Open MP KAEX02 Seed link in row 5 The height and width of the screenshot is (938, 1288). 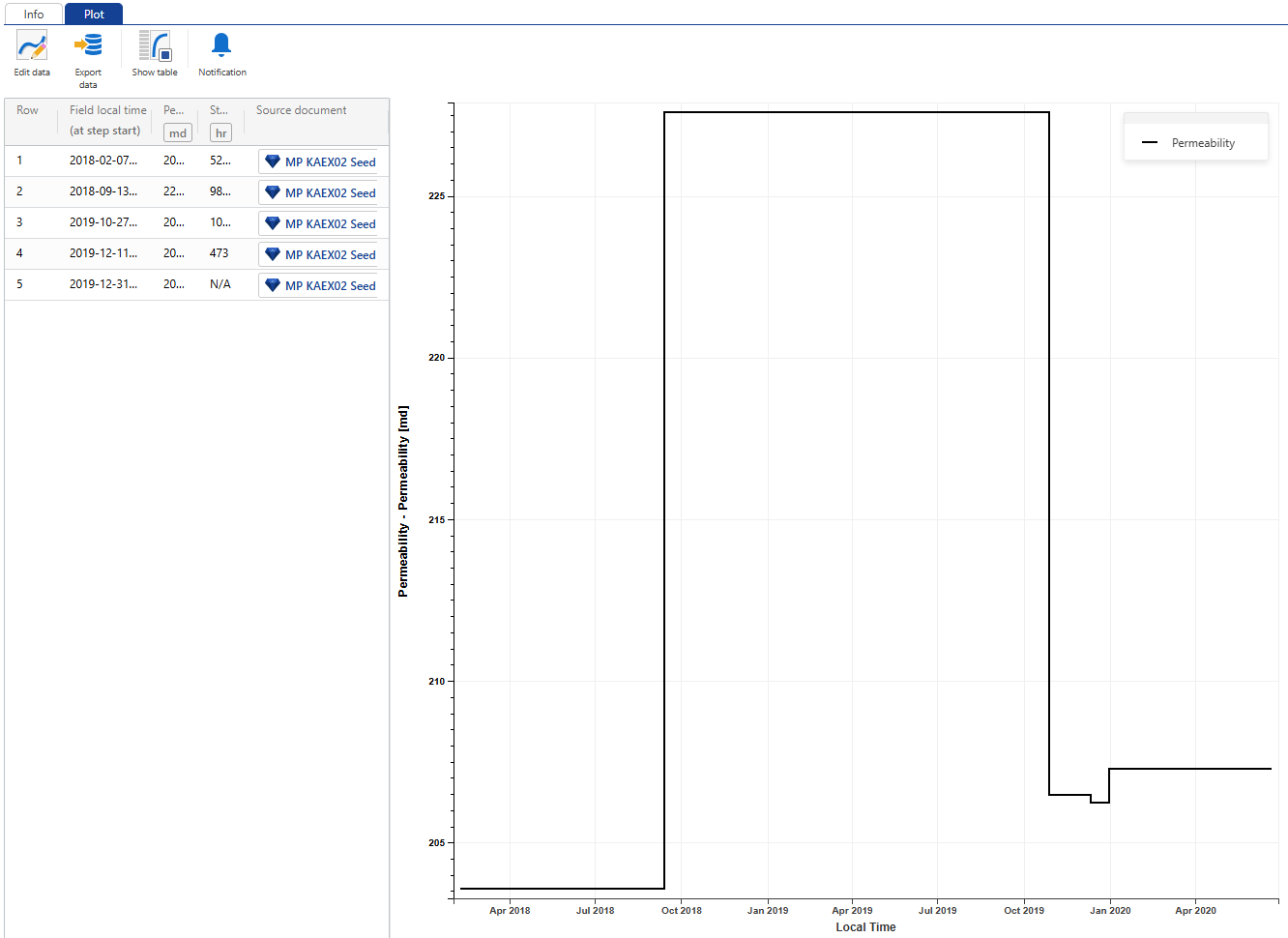330,286
